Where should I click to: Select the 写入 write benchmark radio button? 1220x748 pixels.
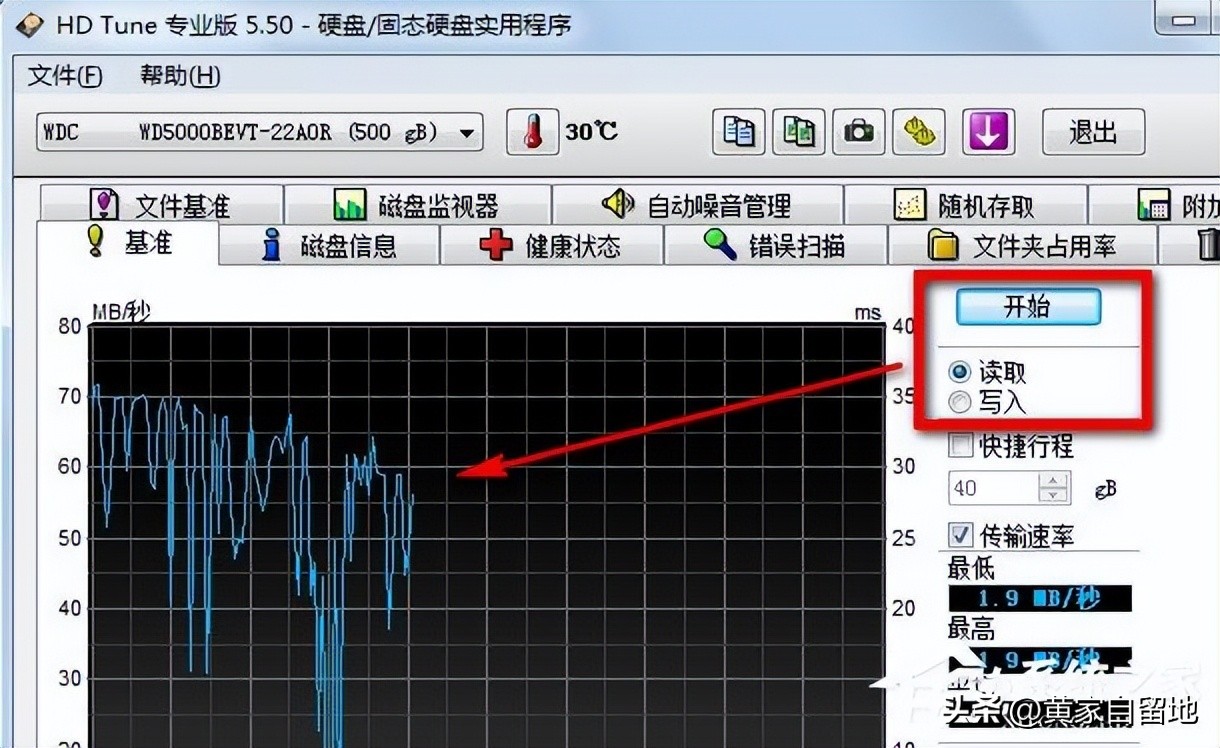(x=960, y=402)
